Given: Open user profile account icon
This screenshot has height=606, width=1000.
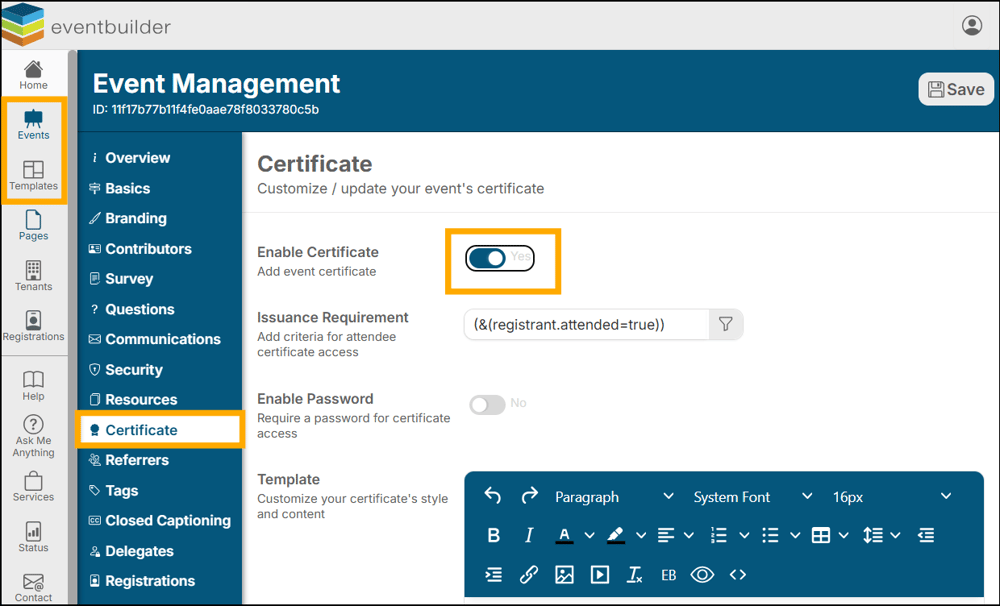Looking at the screenshot, I should pos(972,26).
